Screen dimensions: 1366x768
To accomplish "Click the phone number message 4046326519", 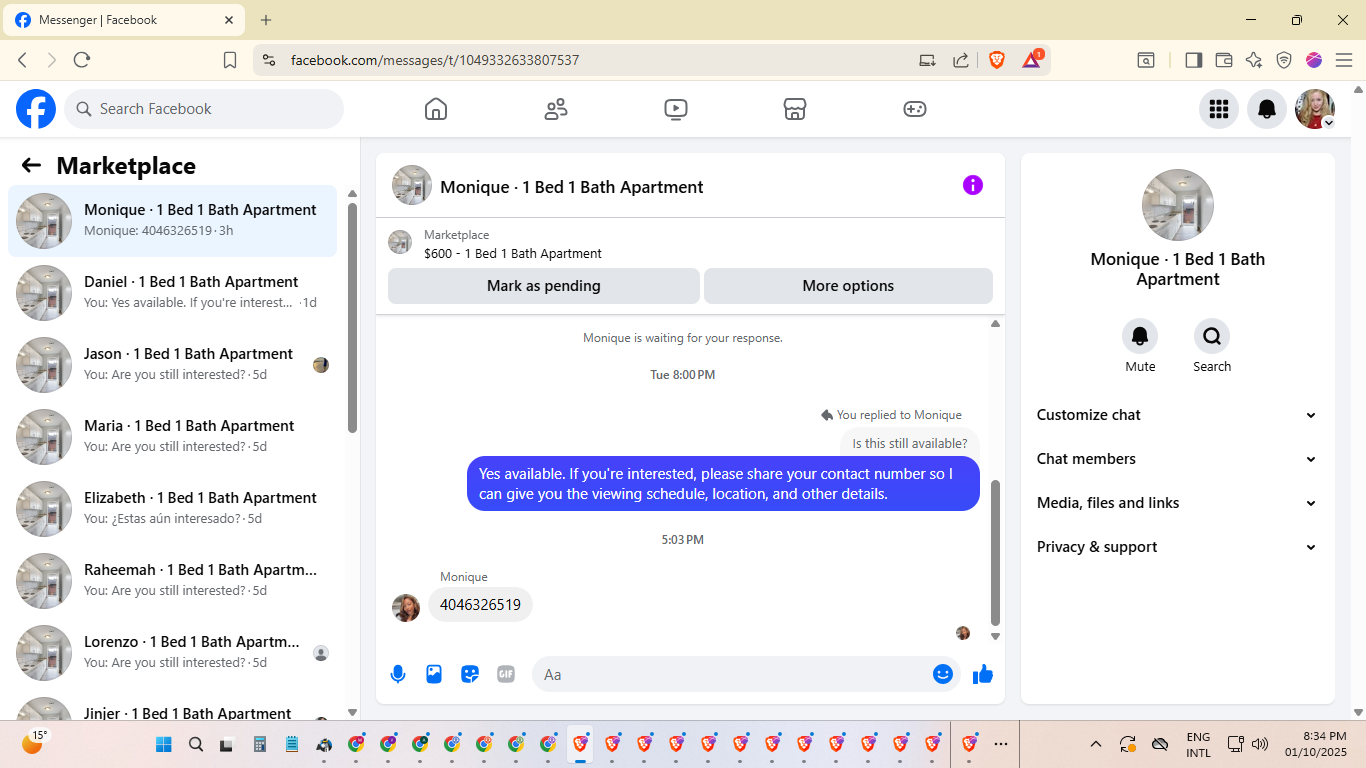I will tap(480, 605).
